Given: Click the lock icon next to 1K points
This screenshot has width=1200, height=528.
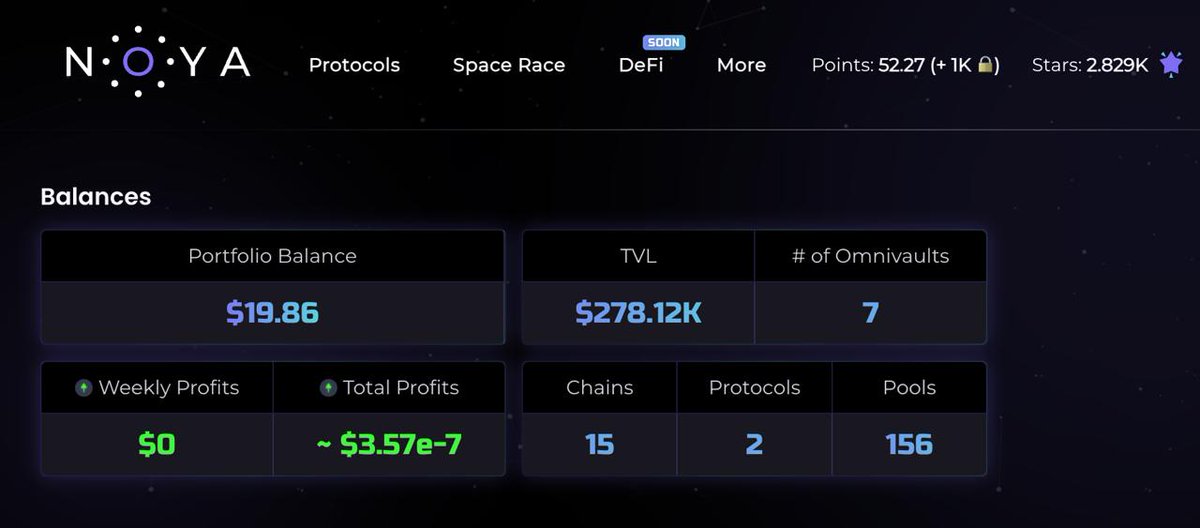Looking at the screenshot, I should click(986, 65).
